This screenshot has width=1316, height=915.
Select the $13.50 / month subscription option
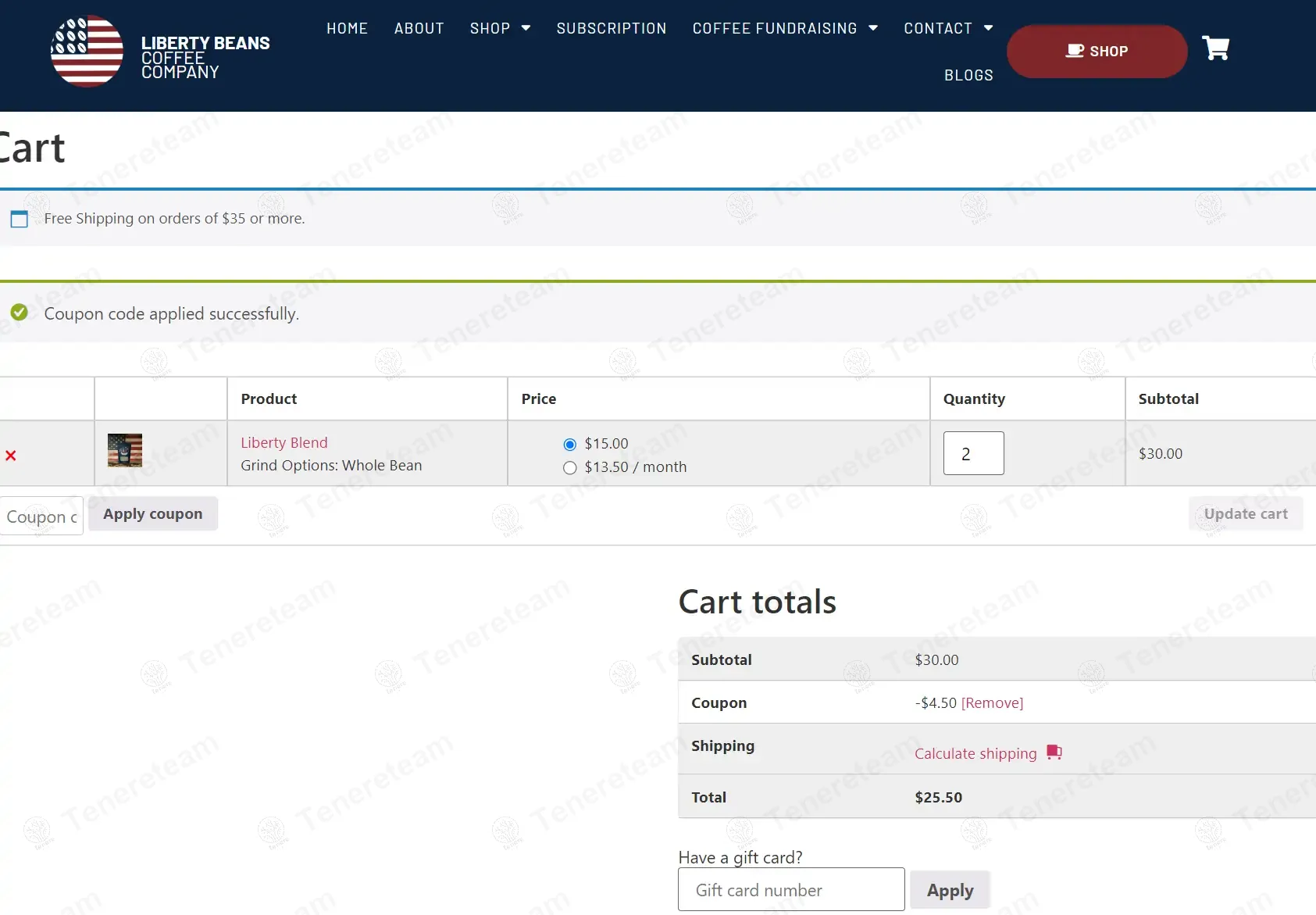coord(570,468)
